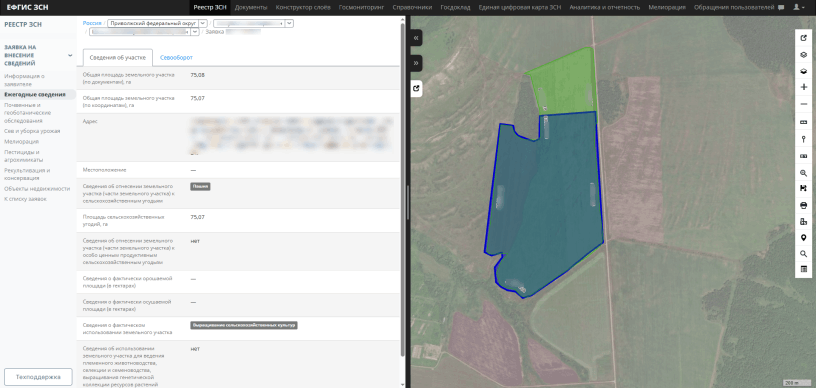The width and height of the screenshot is (816, 388).
Task: Open the map search magnifier tool
Action: (x=804, y=253)
